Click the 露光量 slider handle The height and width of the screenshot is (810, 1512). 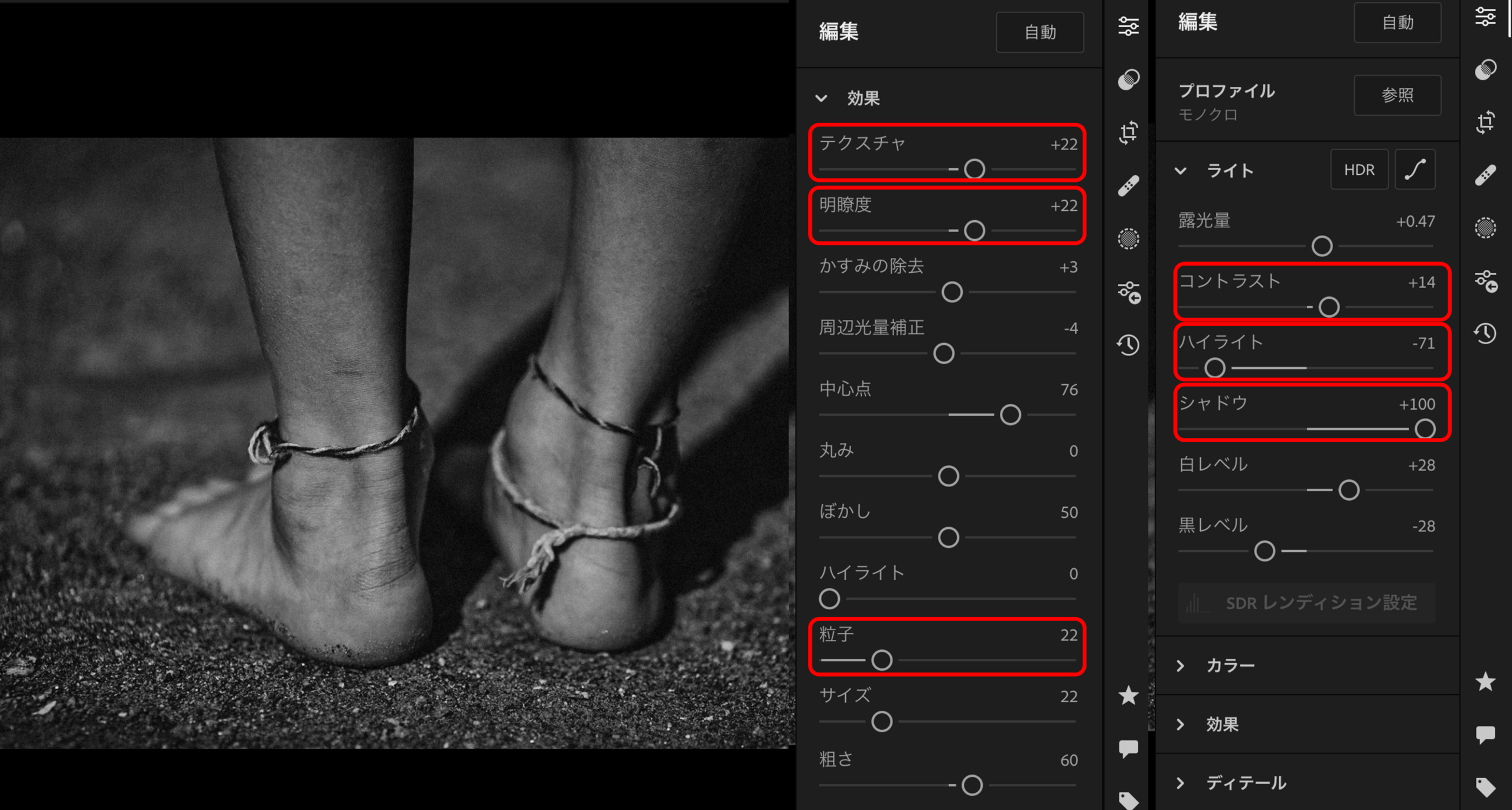pyautogui.click(x=1322, y=246)
